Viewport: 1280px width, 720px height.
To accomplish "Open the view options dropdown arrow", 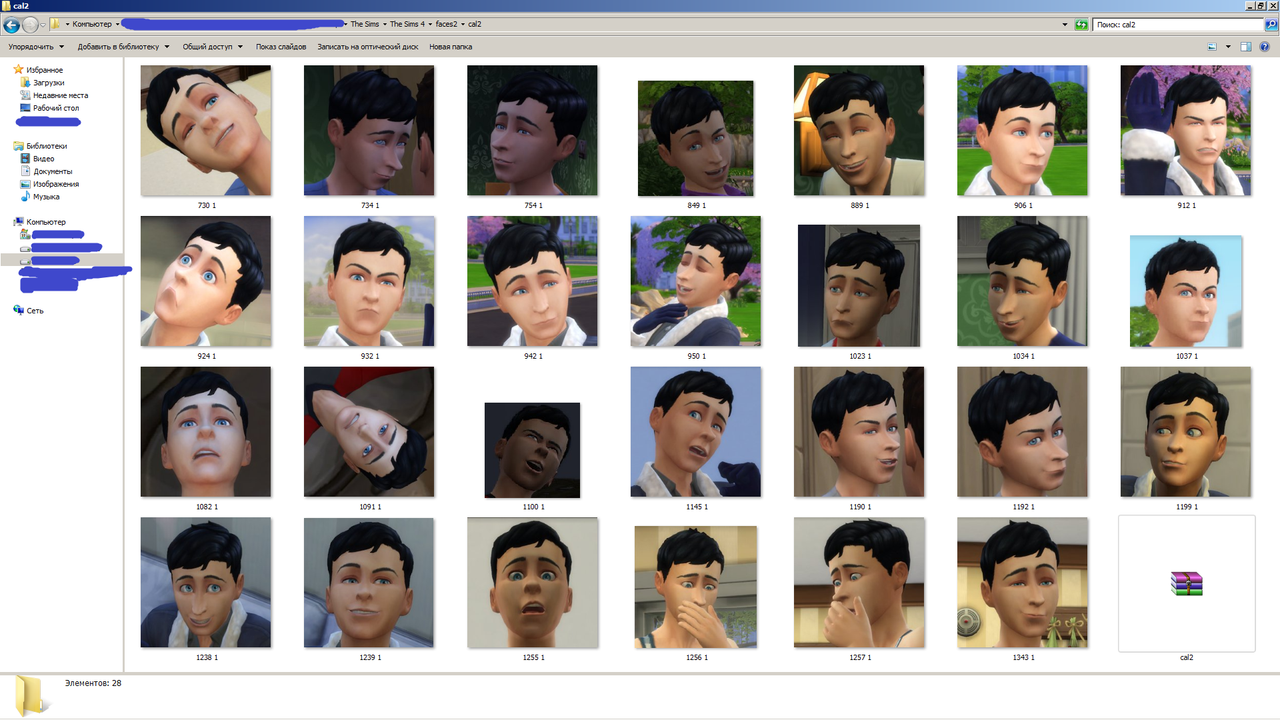I will tap(1226, 47).
